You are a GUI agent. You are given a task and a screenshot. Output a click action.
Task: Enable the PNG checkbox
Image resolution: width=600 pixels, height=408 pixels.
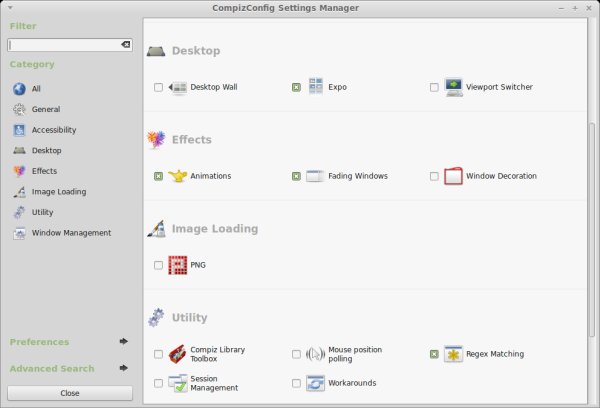coord(158,265)
